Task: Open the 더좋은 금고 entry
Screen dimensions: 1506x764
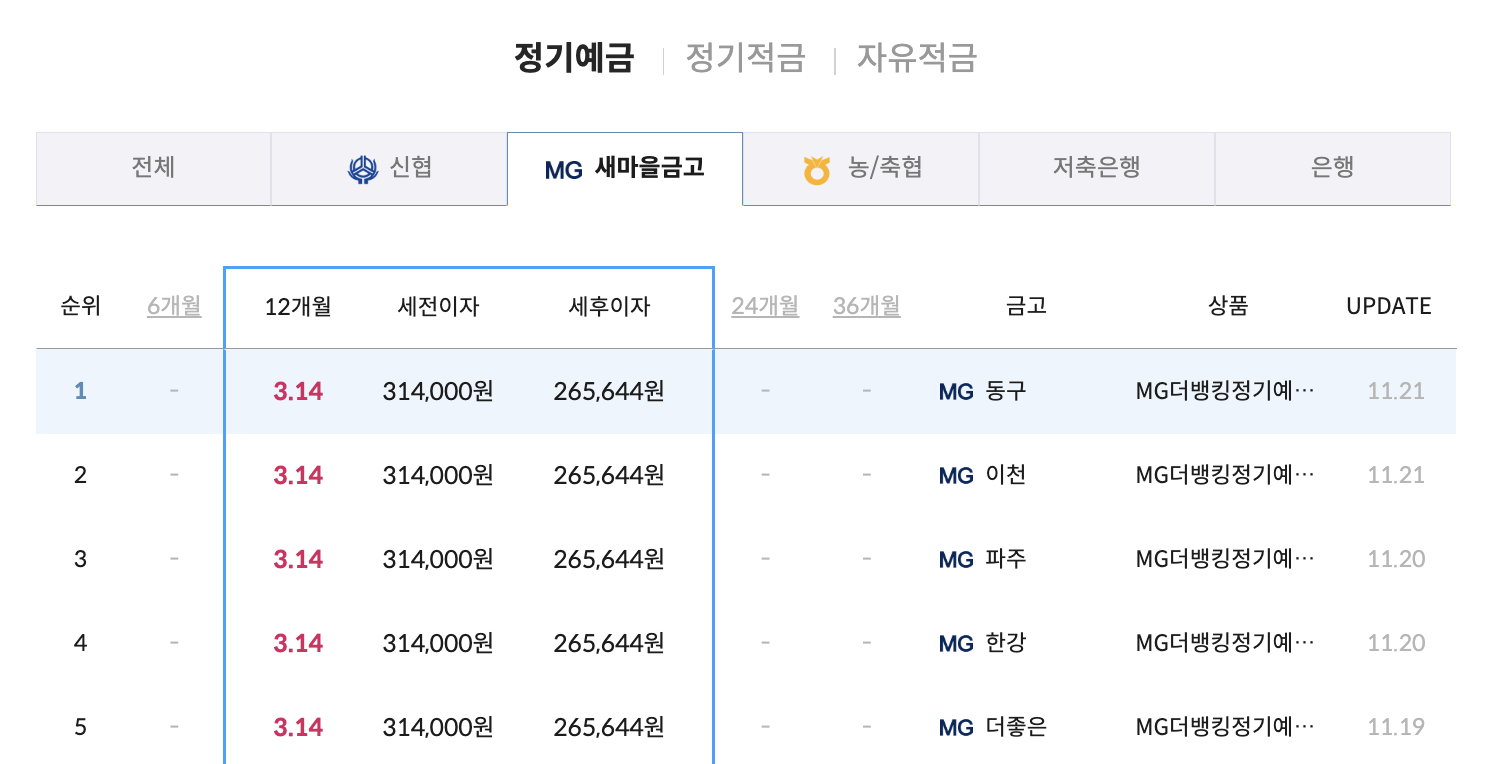Action: tap(1016, 727)
